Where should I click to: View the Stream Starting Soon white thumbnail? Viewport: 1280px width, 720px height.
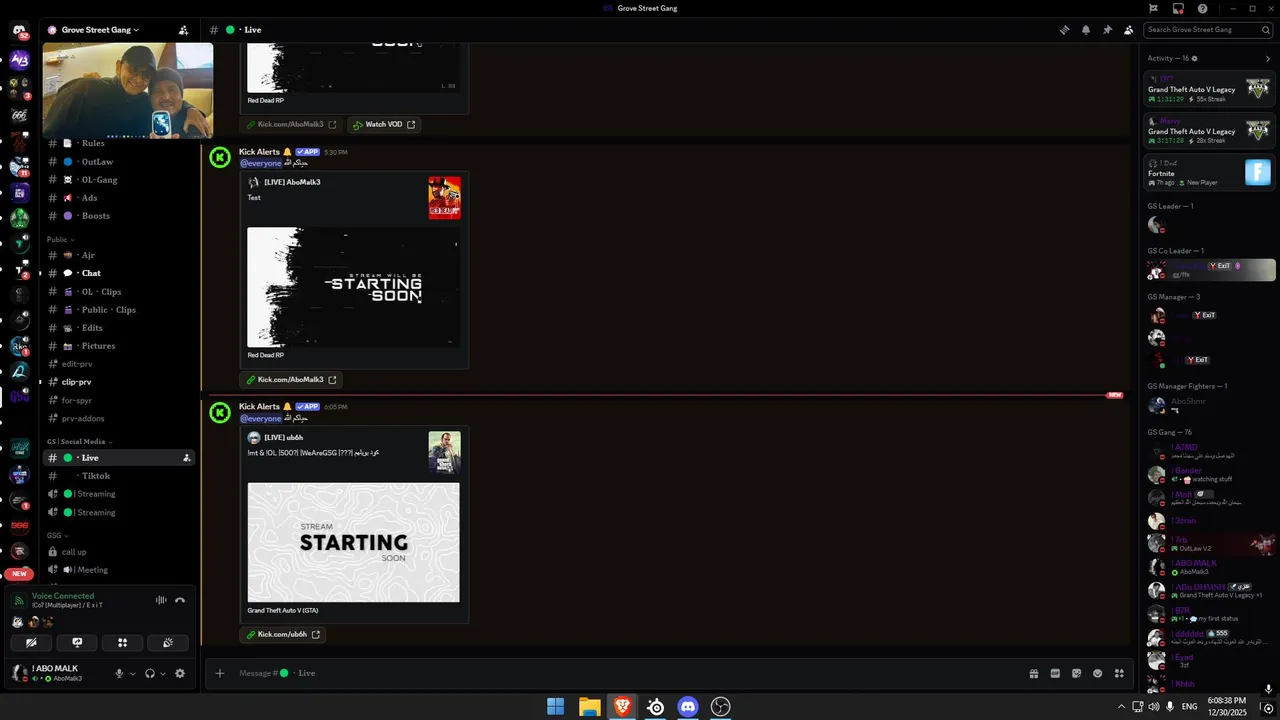pyautogui.click(x=354, y=542)
